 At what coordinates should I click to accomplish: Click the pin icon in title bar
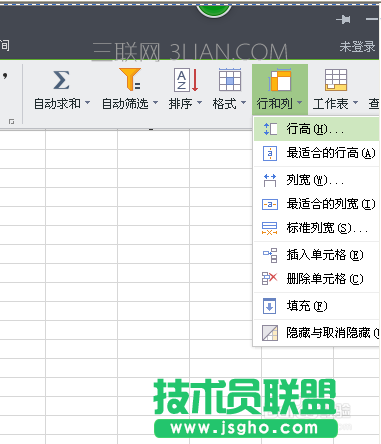pyautogui.click(x=343, y=20)
